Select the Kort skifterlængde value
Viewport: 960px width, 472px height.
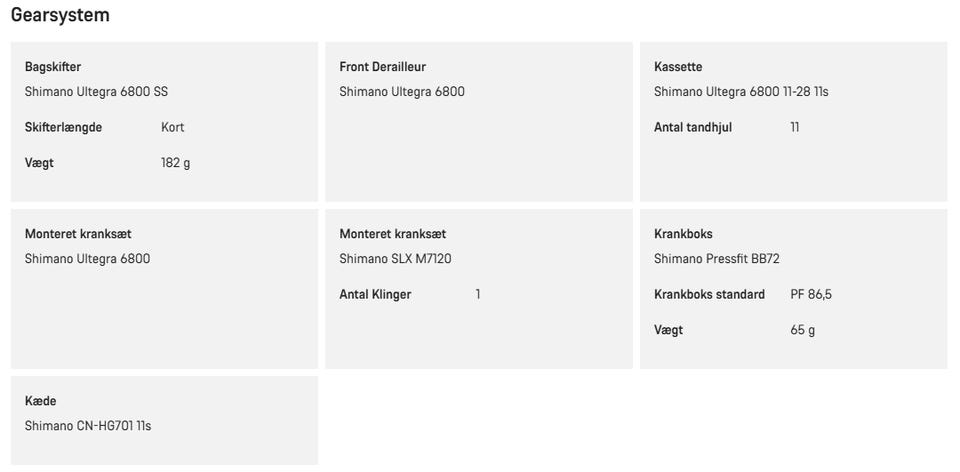[x=173, y=127]
